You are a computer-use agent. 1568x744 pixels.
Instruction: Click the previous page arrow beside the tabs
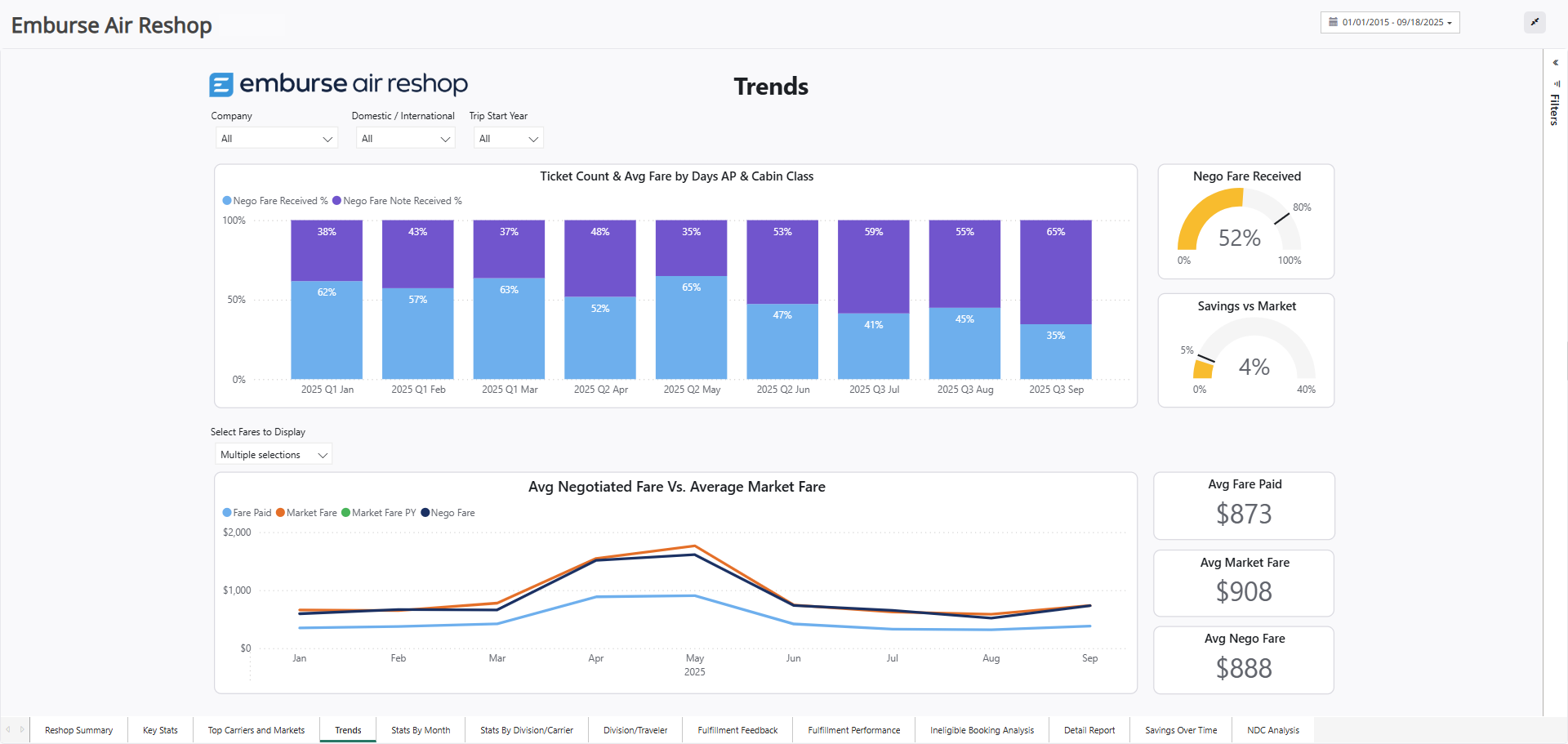point(8,729)
